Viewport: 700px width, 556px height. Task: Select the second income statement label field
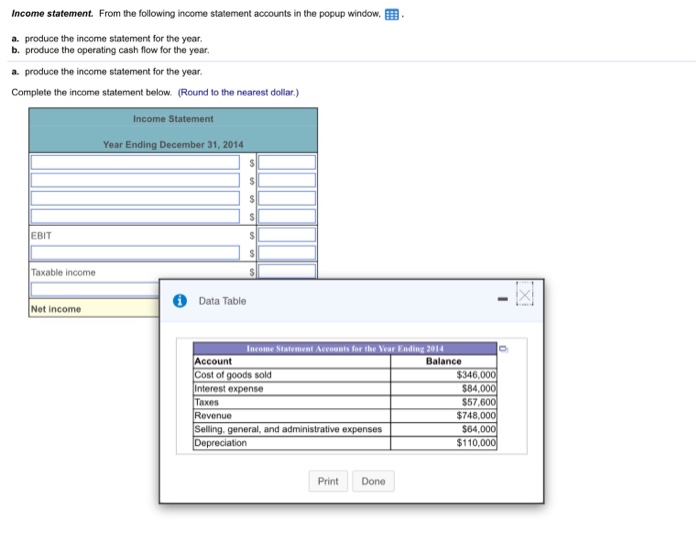point(135,180)
